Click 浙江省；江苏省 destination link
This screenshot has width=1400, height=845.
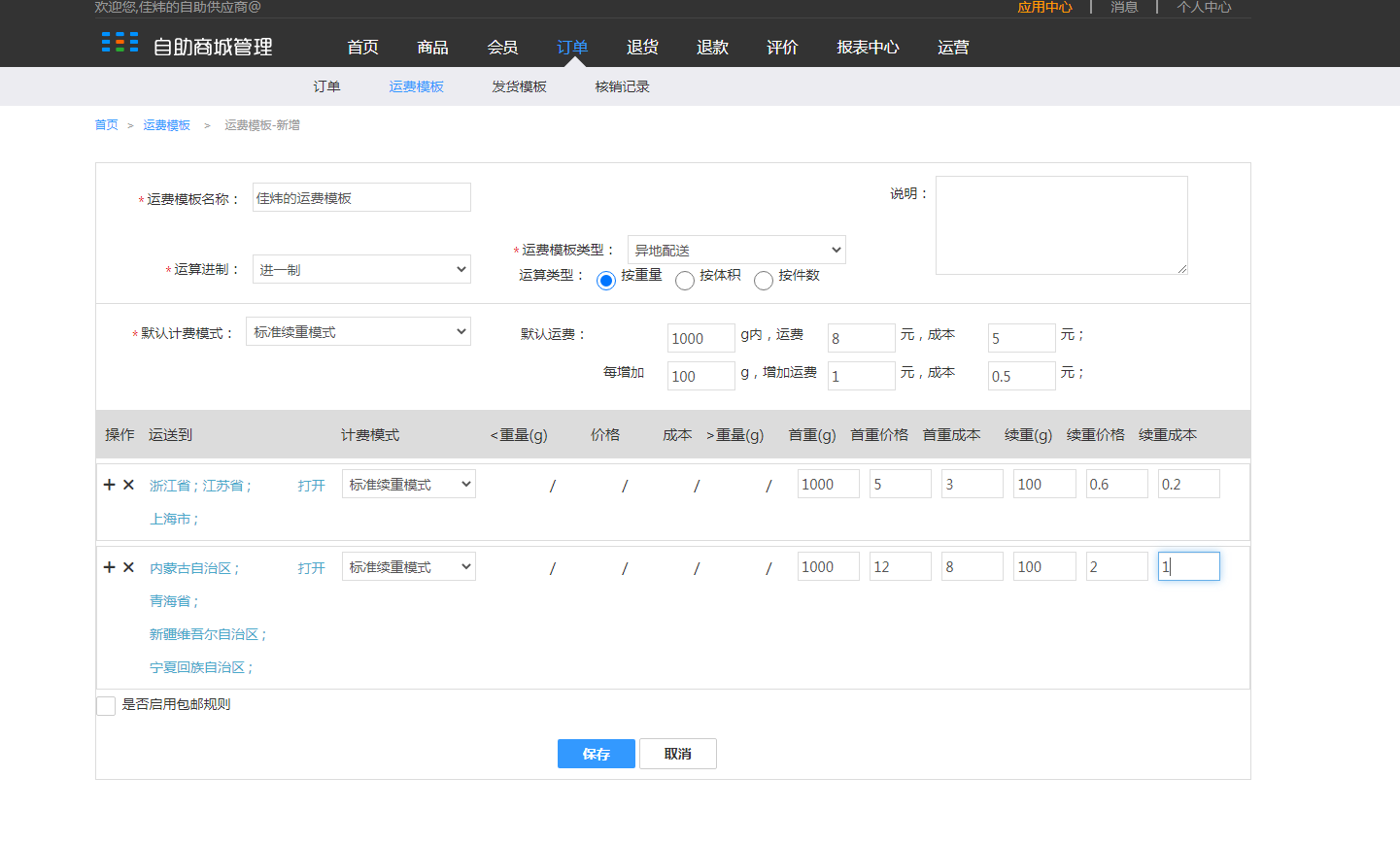pos(200,486)
